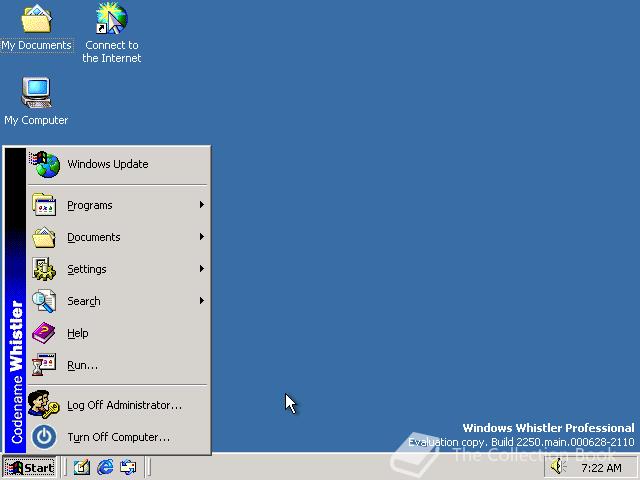Select Log Off Administrator...
This screenshot has height=480, width=640.
118,405
